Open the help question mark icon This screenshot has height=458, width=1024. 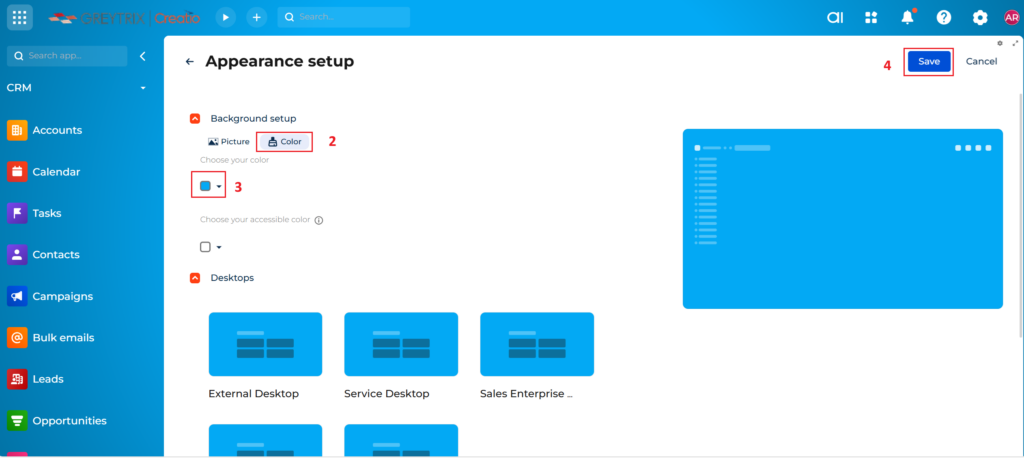coord(944,17)
